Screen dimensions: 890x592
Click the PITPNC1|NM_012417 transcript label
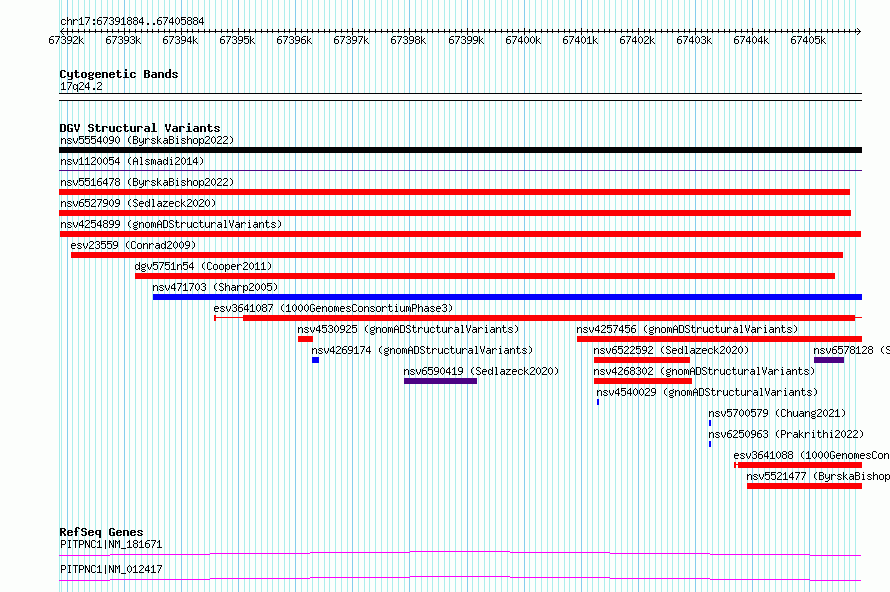pyautogui.click(x=111, y=569)
